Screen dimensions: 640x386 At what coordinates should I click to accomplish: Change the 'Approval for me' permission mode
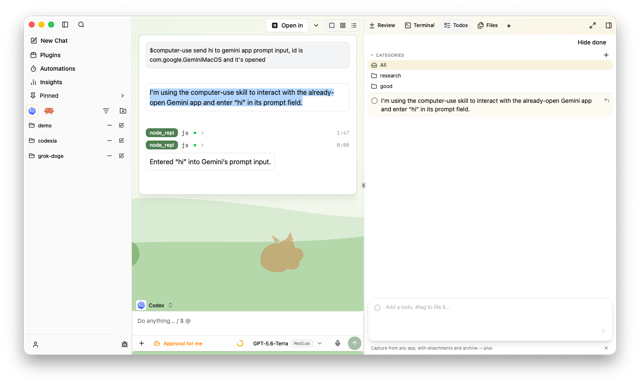[x=178, y=344]
